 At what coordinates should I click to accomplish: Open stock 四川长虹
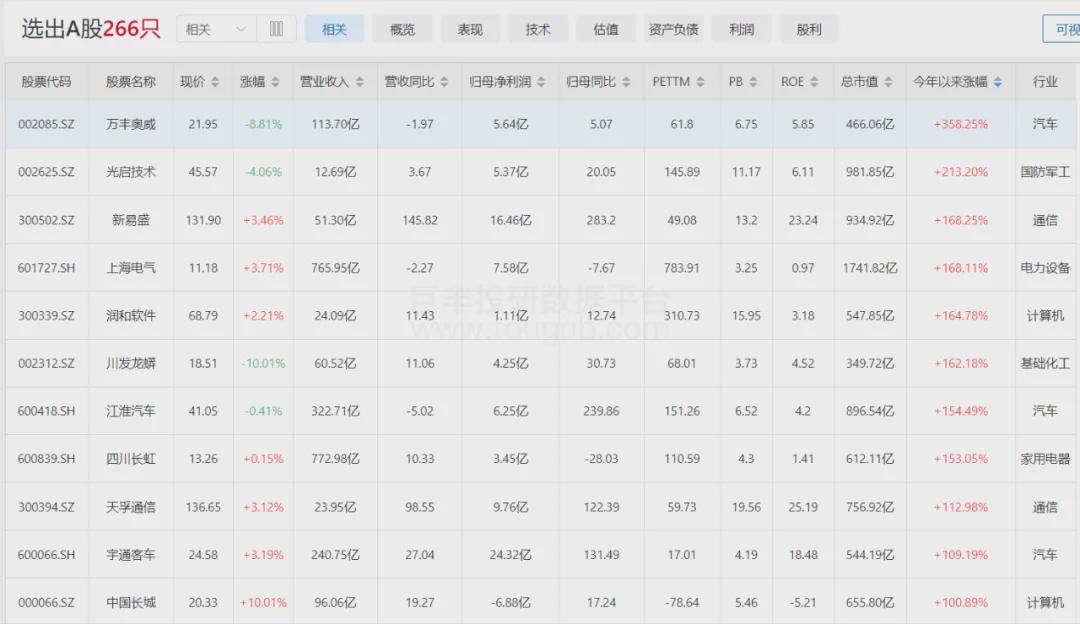tap(131, 459)
